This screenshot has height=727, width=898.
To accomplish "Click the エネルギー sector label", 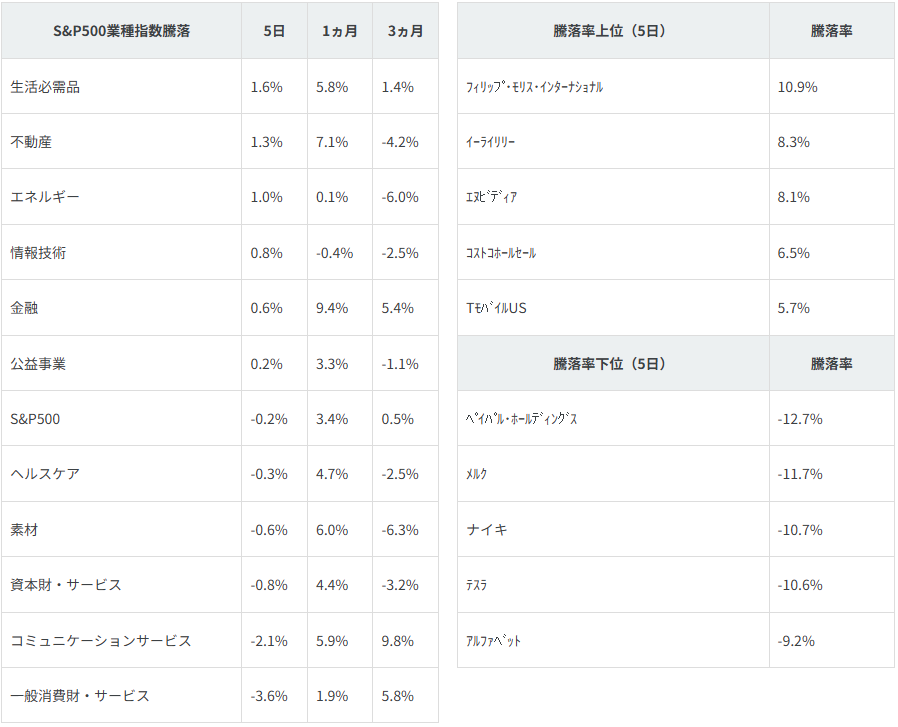I will pos(45,197).
